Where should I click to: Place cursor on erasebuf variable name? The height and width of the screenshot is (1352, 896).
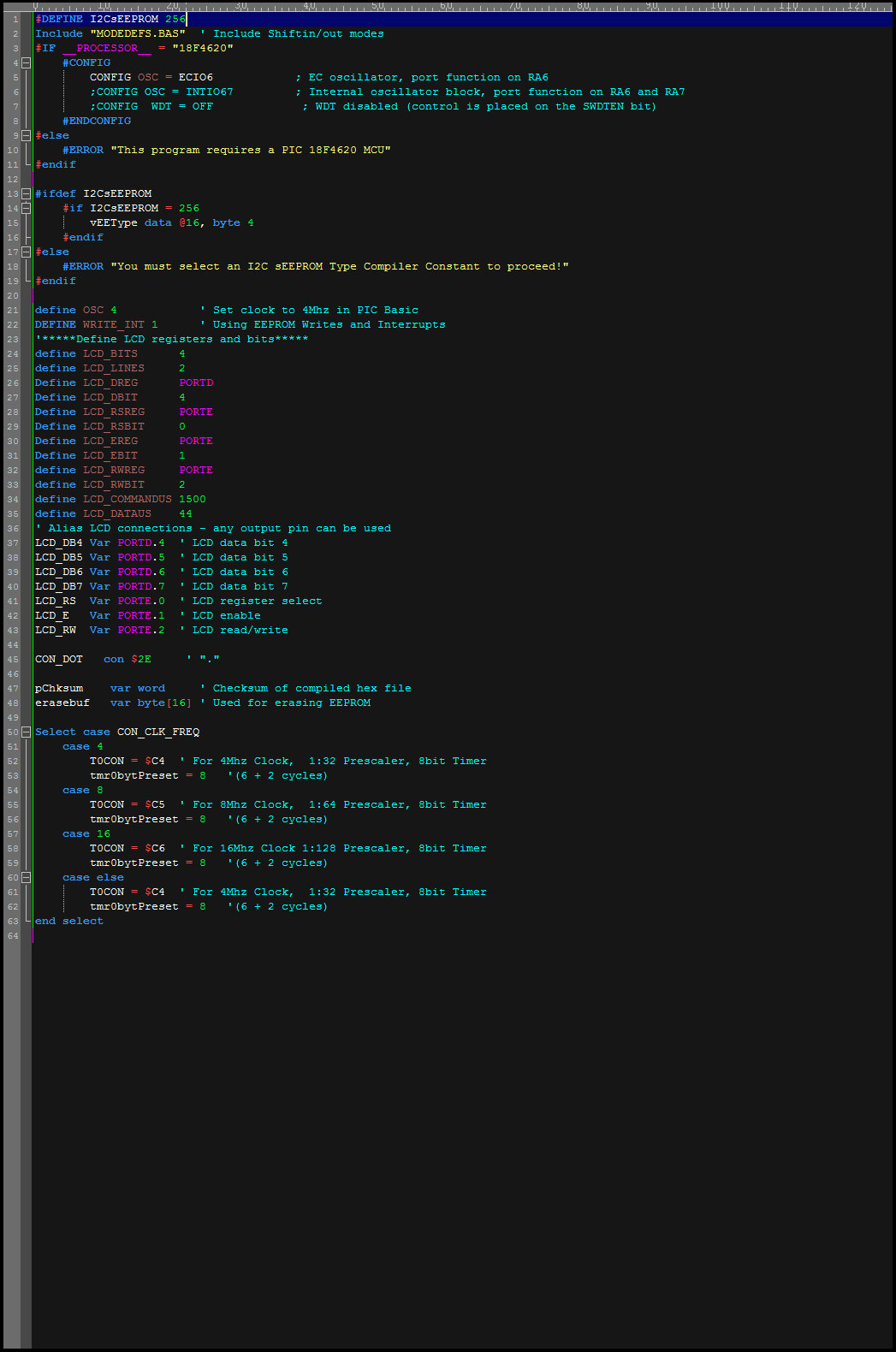(62, 703)
